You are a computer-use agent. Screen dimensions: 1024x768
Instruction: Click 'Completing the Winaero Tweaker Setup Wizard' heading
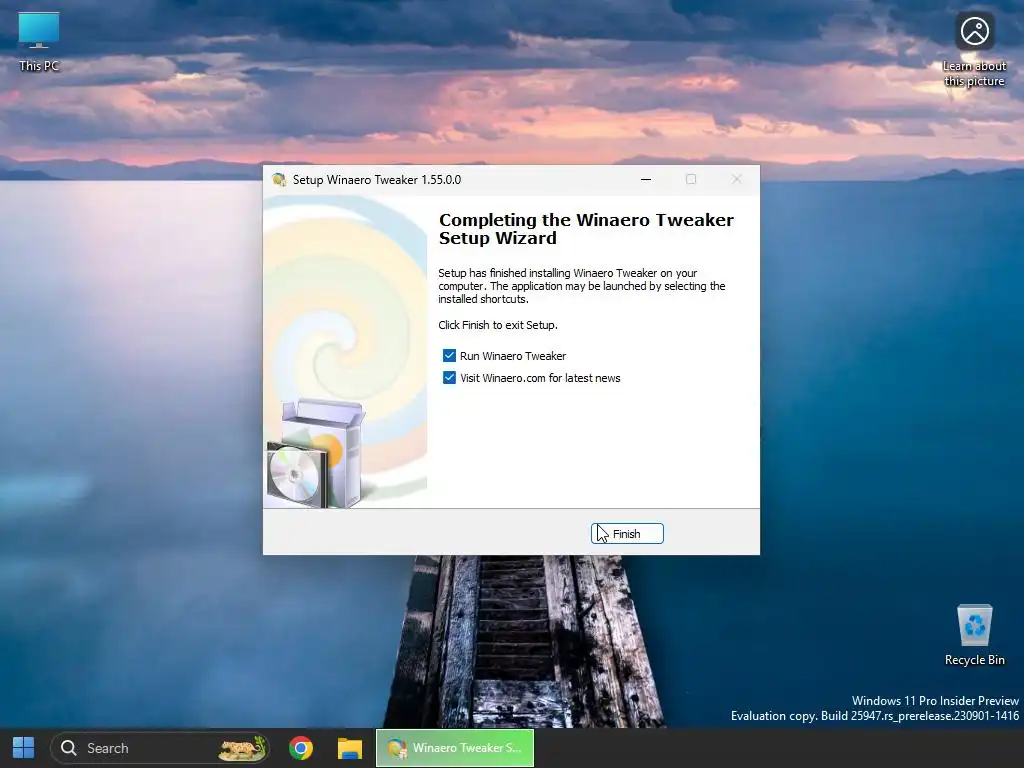tap(586, 229)
